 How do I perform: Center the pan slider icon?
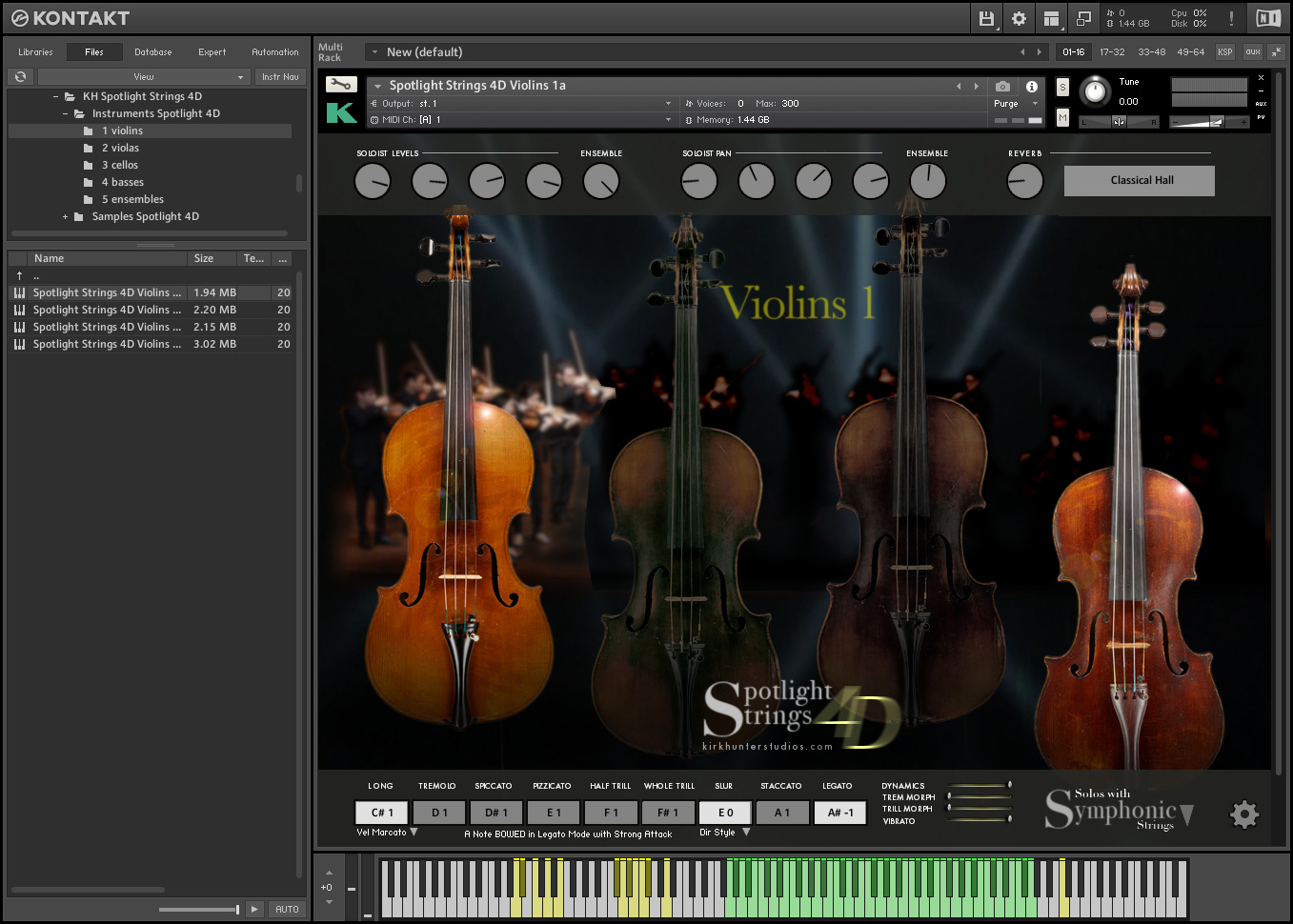coord(1119,121)
